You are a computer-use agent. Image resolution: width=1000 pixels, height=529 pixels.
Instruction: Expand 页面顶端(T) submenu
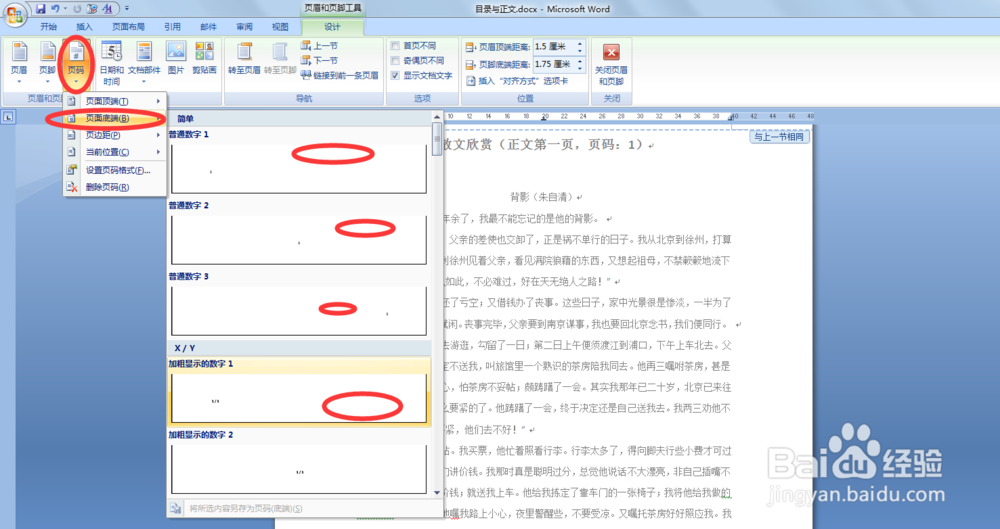[115, 101]
